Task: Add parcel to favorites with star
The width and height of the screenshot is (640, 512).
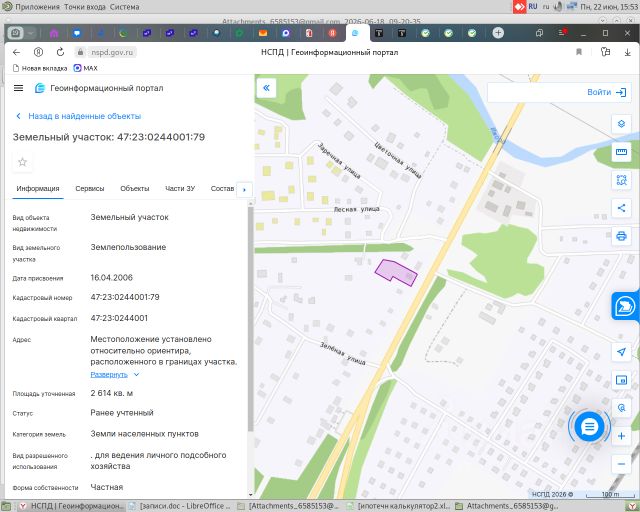Action: [22, 162]
